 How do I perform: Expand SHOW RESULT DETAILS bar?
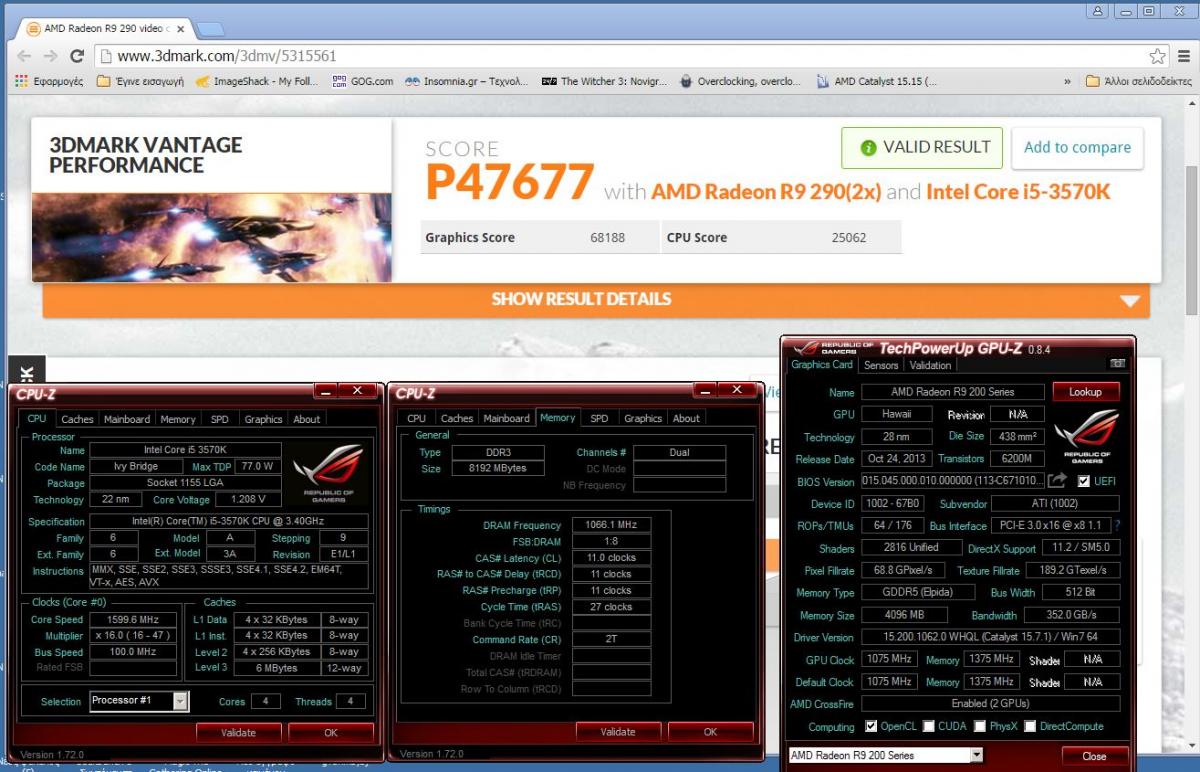pos(596,299)
